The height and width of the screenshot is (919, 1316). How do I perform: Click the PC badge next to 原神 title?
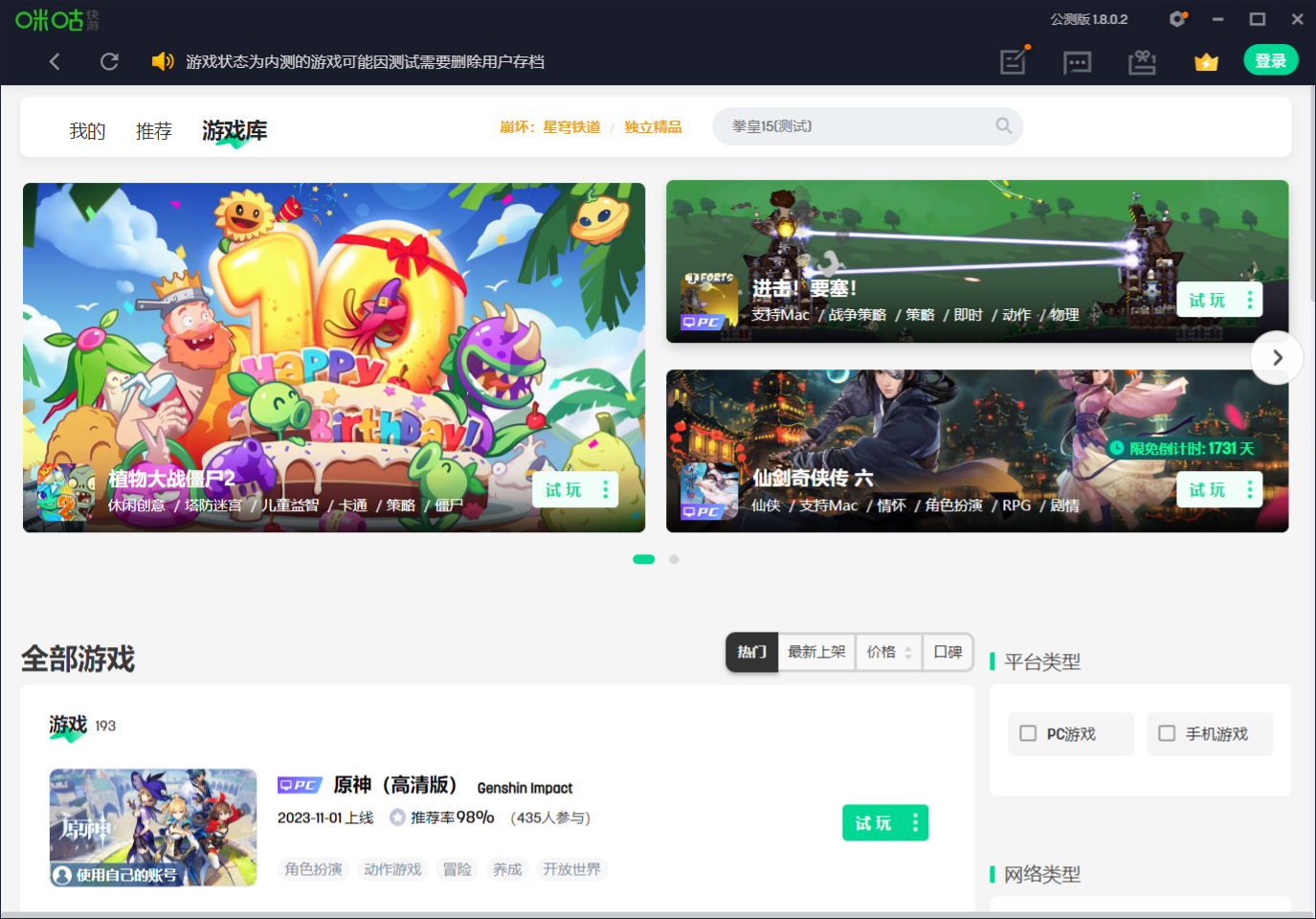click(x=300, y=785)
